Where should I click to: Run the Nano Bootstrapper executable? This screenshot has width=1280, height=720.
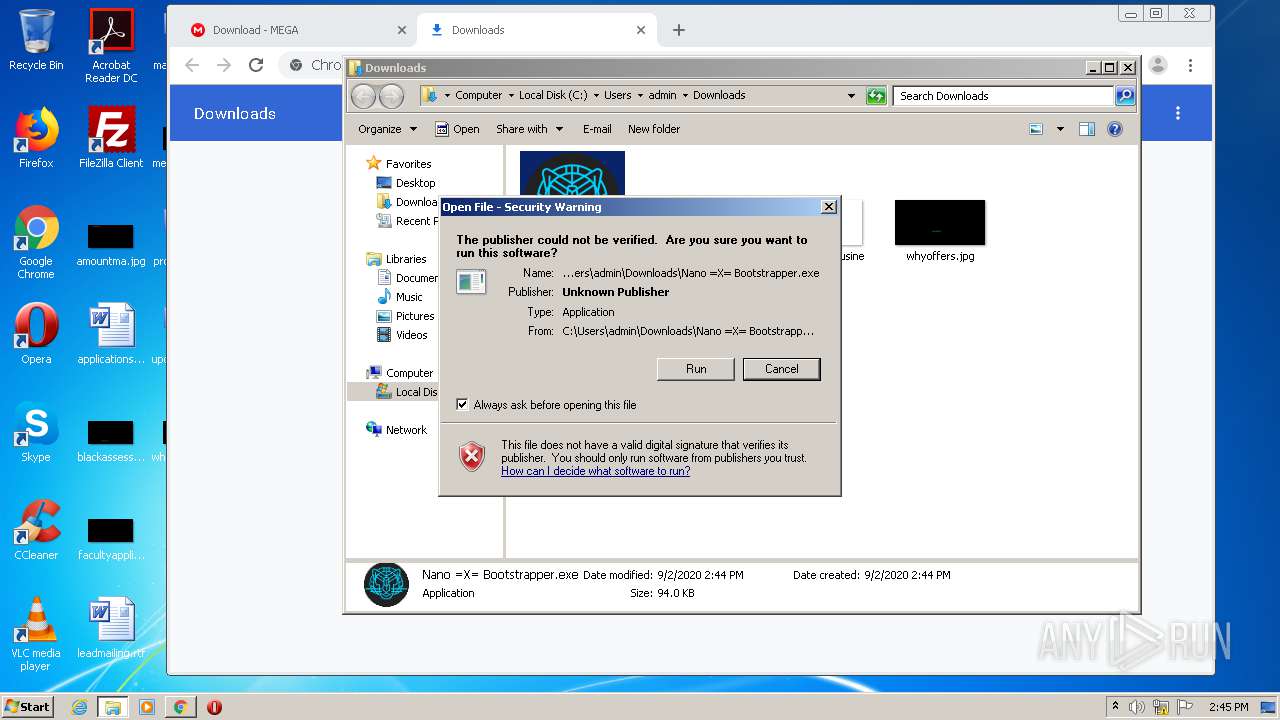coord(696,369)
